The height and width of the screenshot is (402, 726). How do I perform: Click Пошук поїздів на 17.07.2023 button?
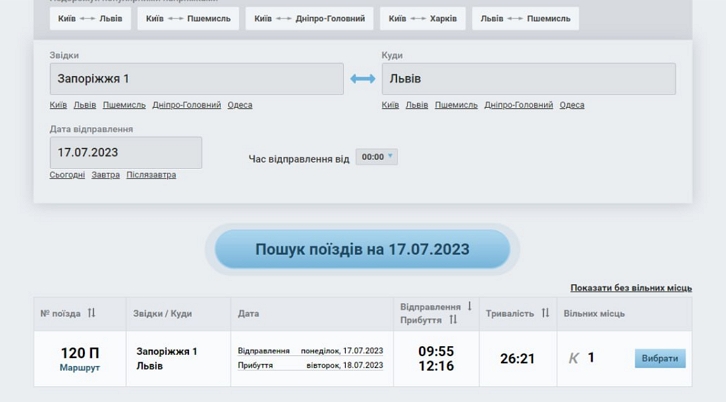click(x=363, y=249)
